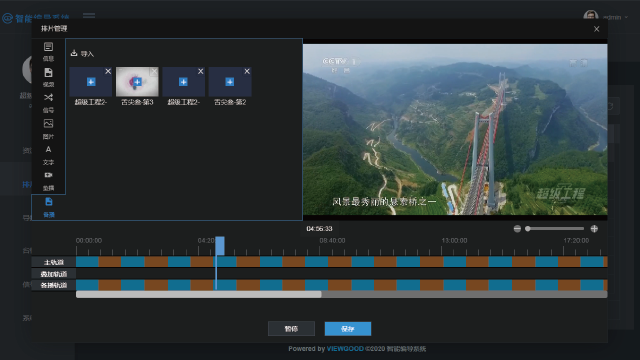640x360 pixels.
Task: Click the blue 保存 save button
Action: pos(348,329)
